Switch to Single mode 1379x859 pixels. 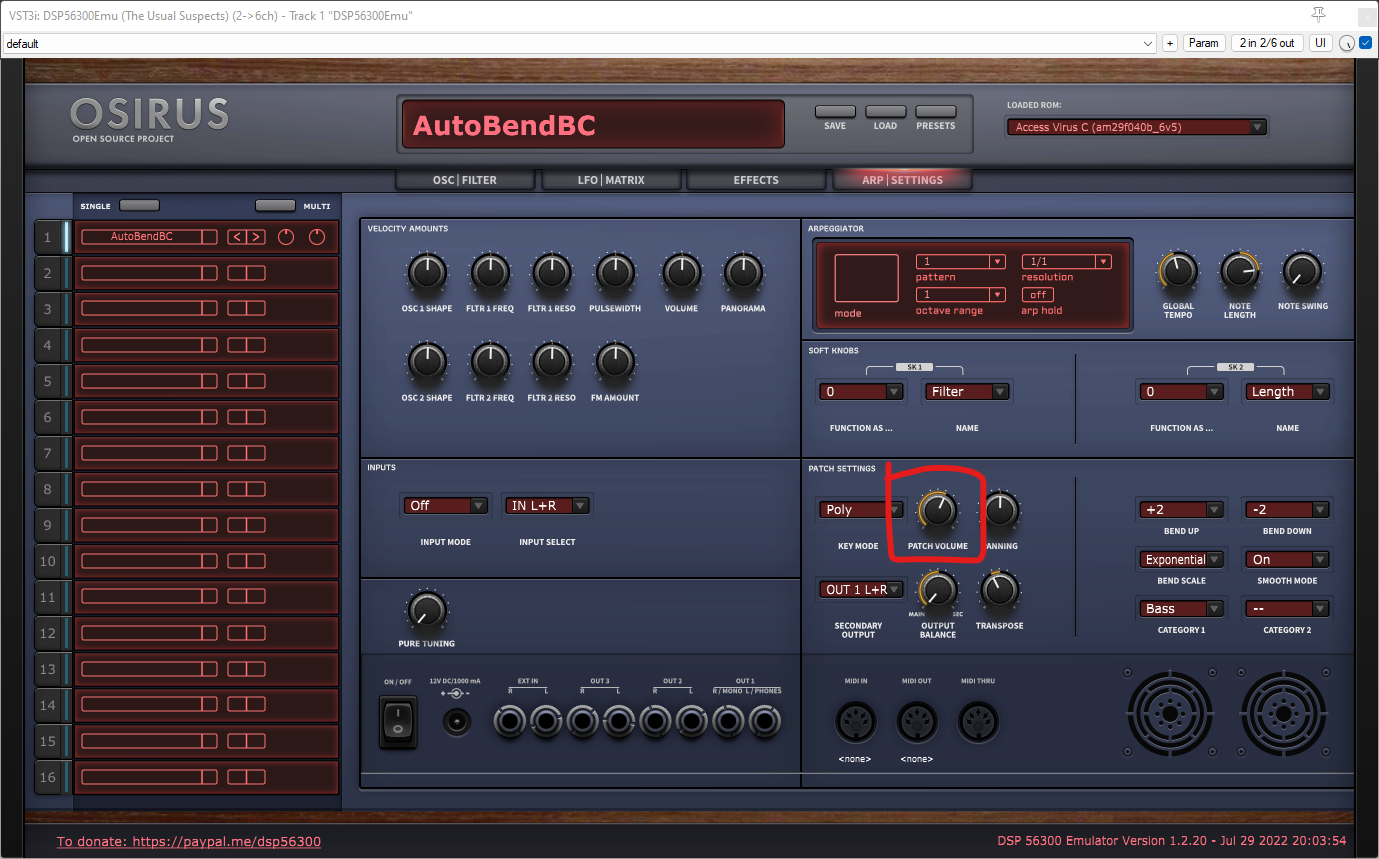(x=139, y=205)
